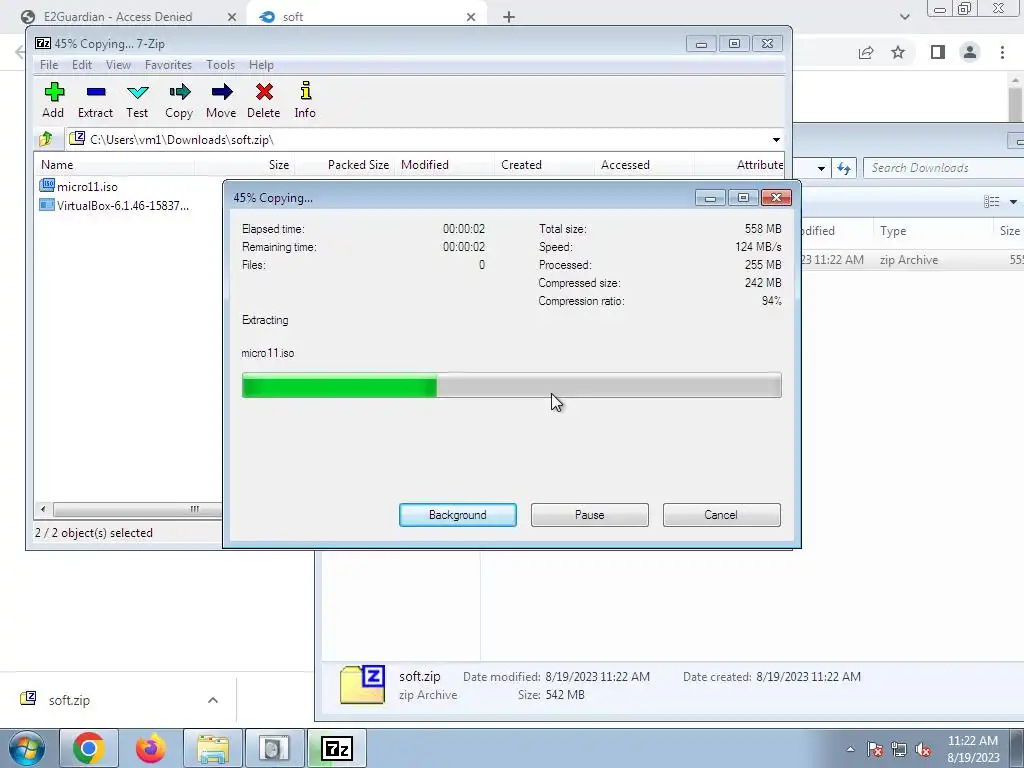
Task: Bookmark this page with the star icon
Action: tap(898, 52)
